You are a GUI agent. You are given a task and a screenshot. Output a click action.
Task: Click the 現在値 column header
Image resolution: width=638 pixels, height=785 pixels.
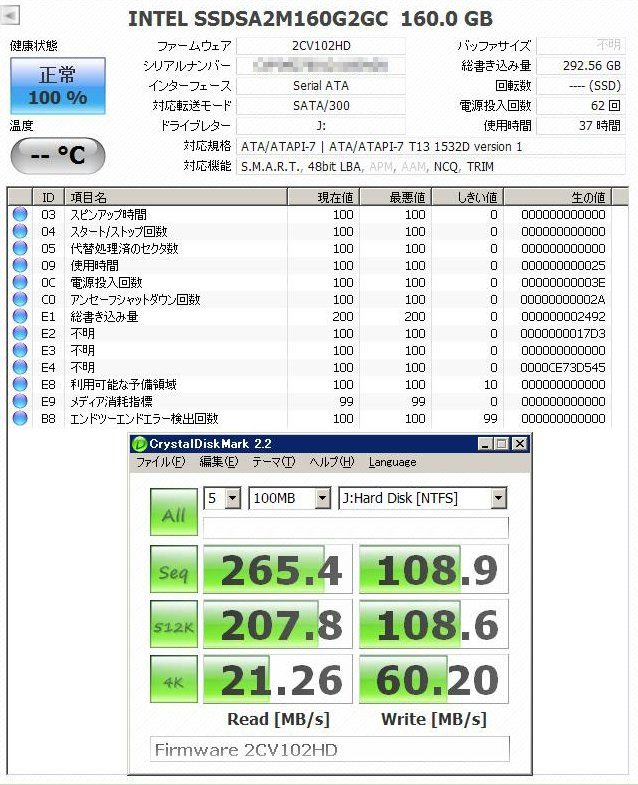click(324, 197)
